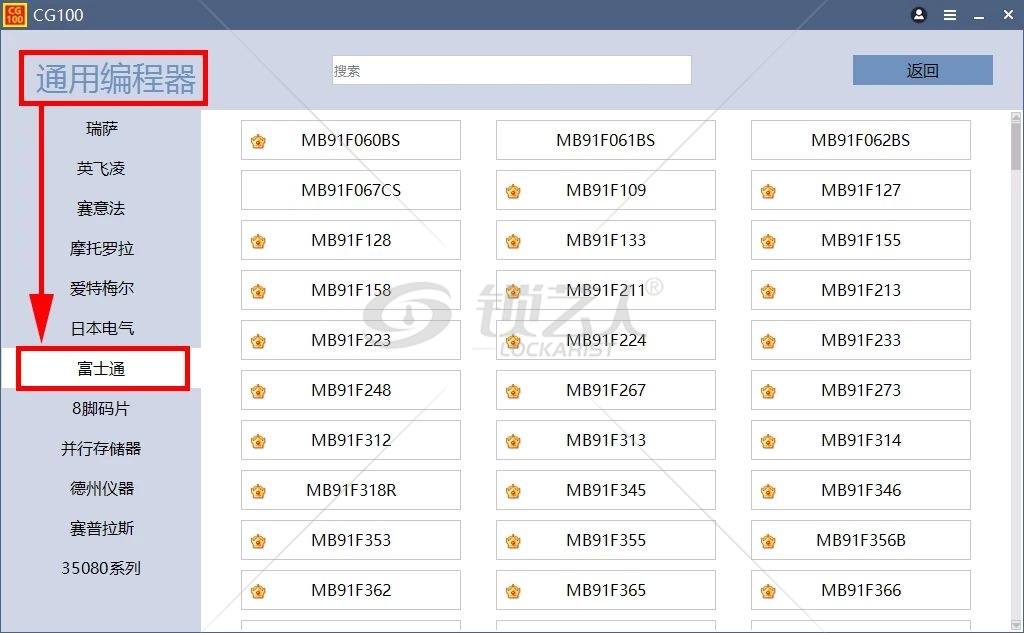
Task: Click the badge icon next to MB91F353
Action: point(259,541)
